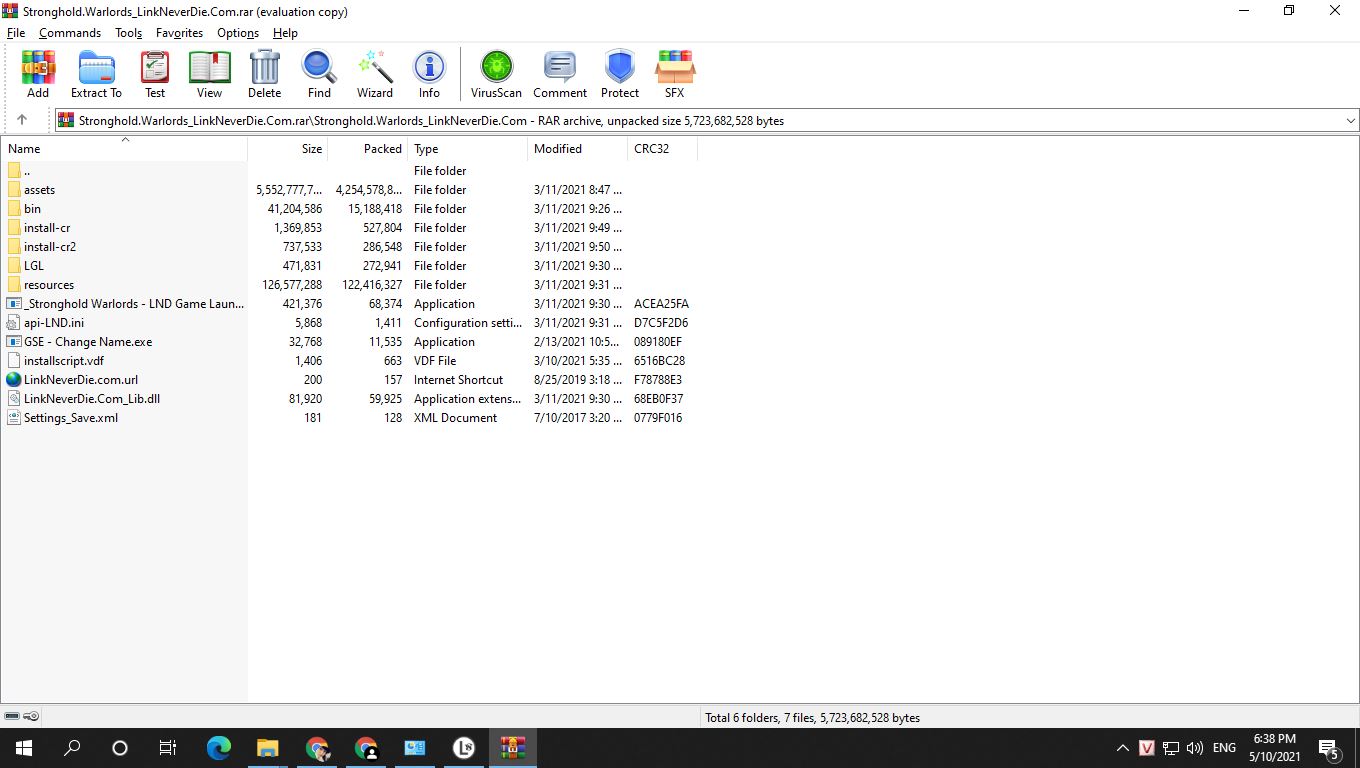1360x768 pixels.
Task: Open the notification center icon
Action: 1329,748
